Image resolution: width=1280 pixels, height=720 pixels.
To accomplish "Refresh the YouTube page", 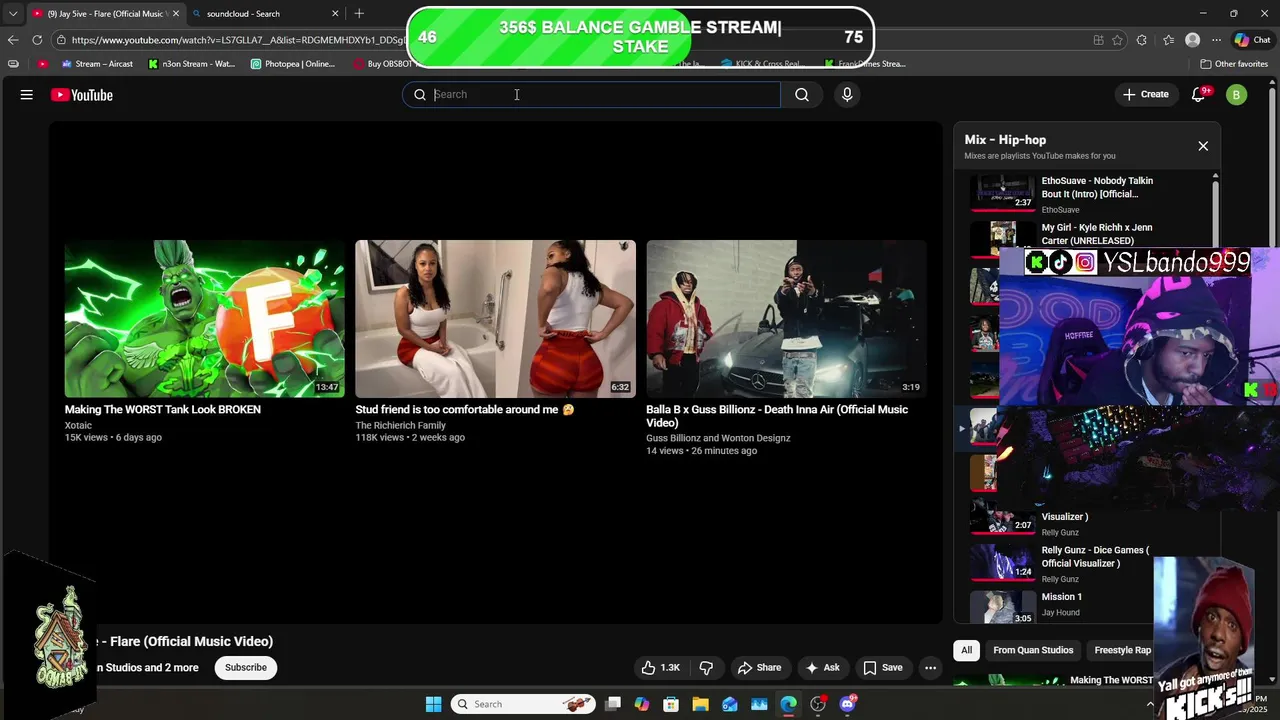I will coord(37,40).
